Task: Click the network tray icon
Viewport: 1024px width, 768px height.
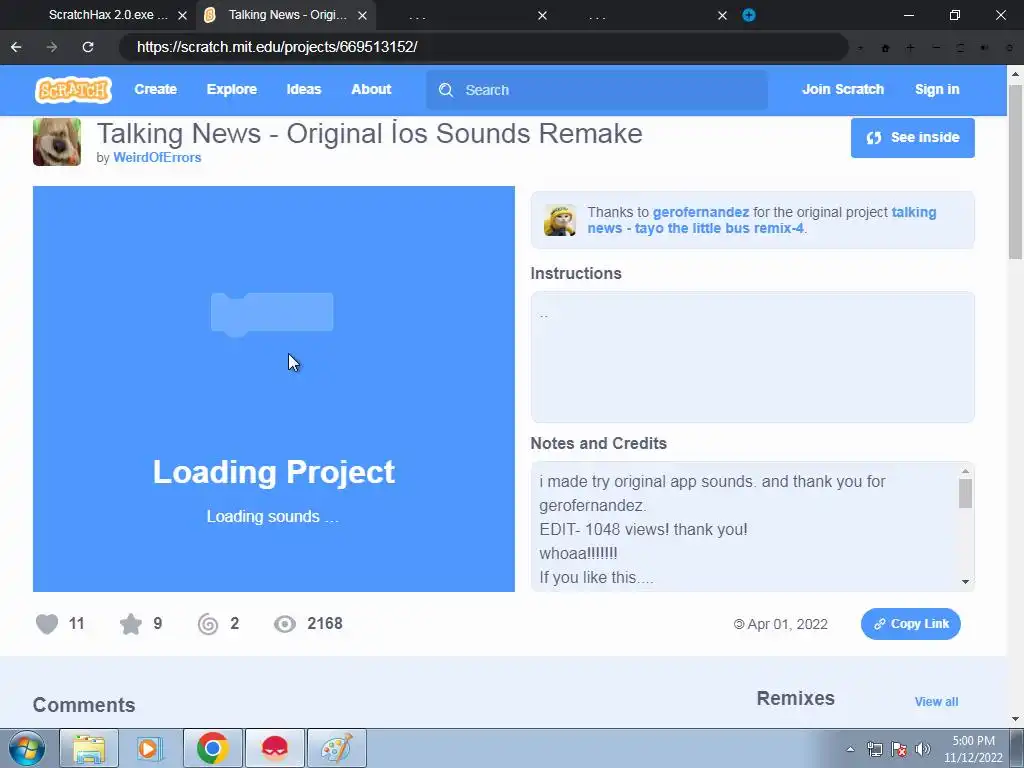Action: click(x=874, y=749)
